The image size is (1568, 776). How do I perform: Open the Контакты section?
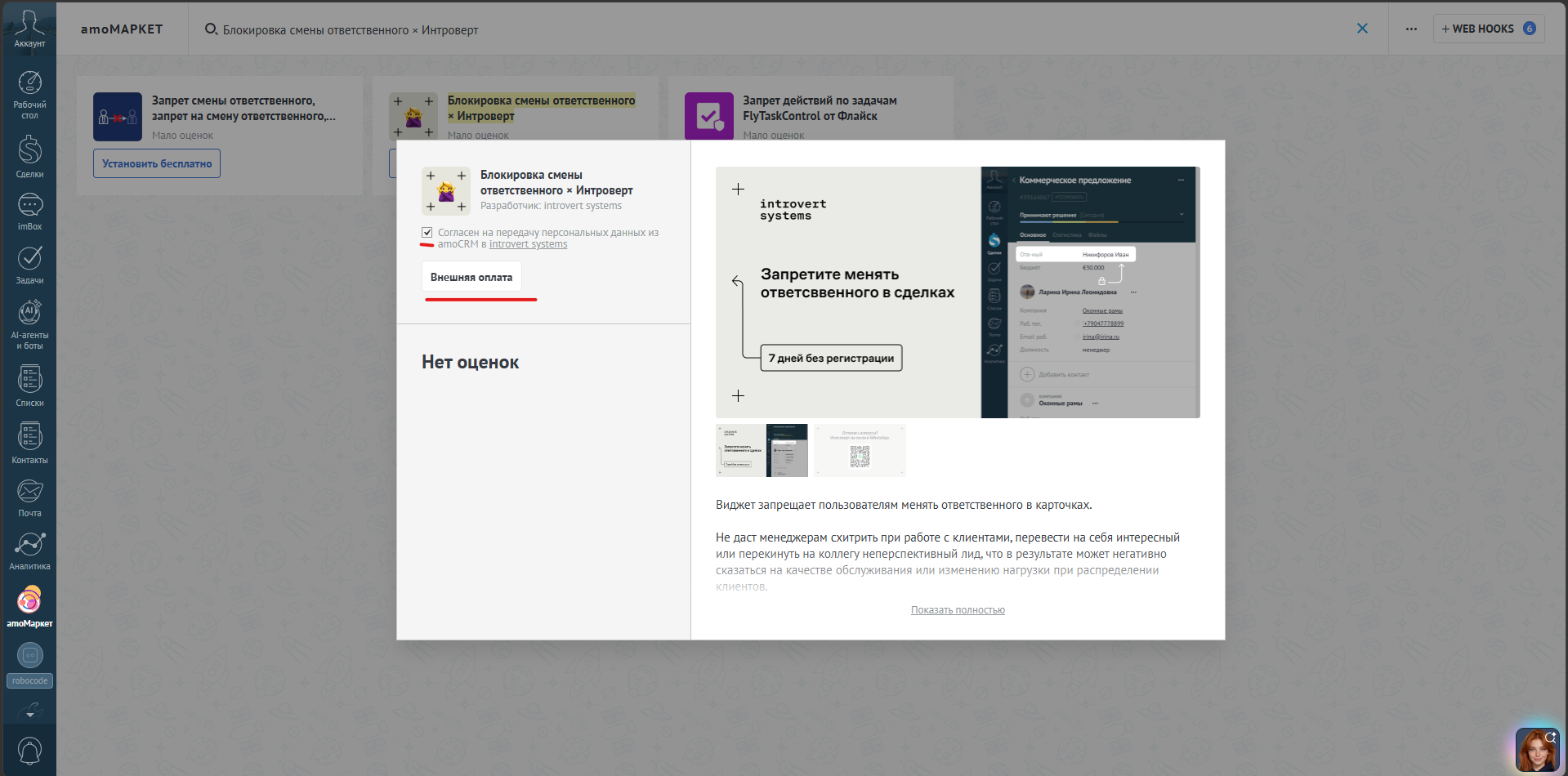29,443
